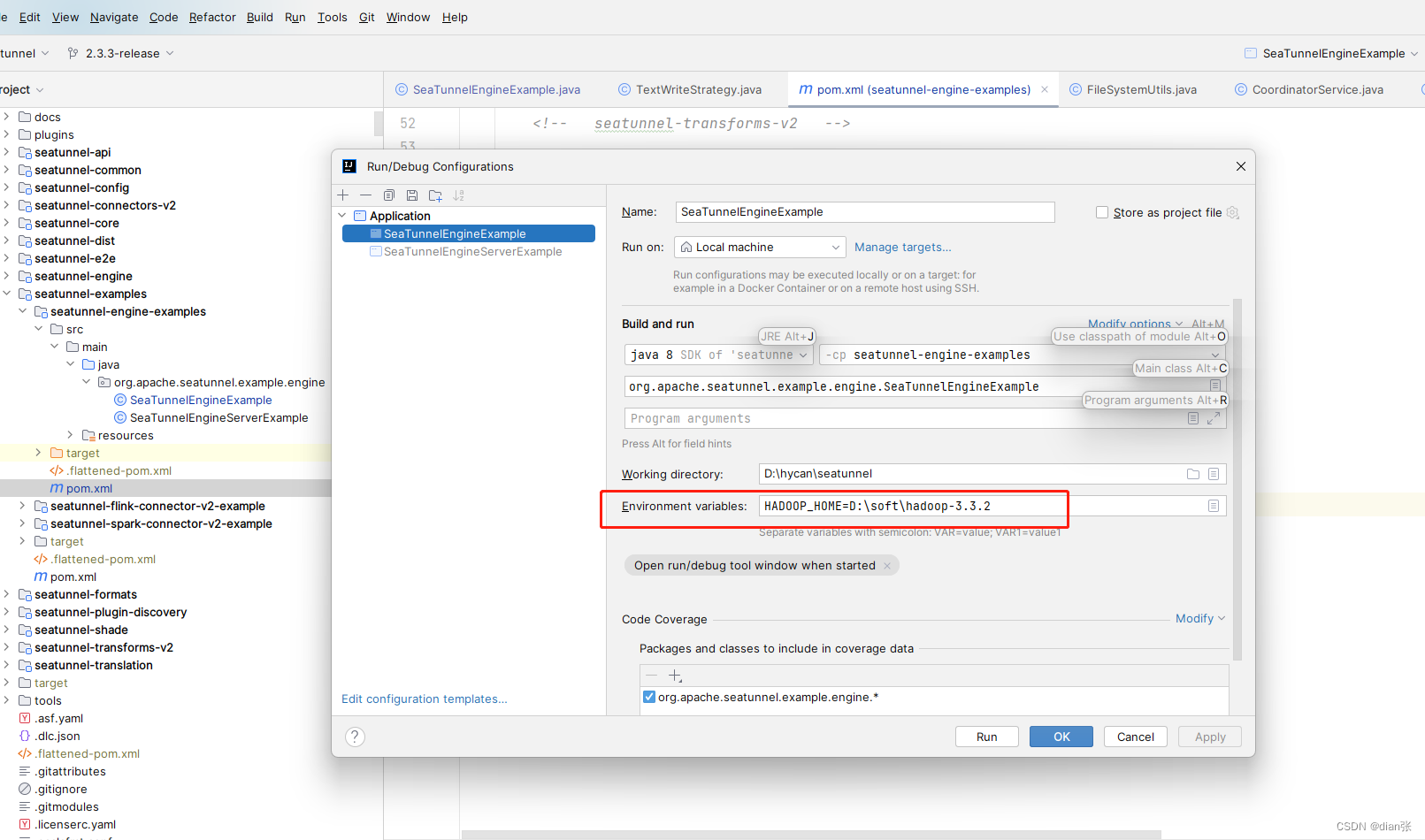Open the Refactor menu
This screenshot has height=840, width=1425.
click(212, 17)
